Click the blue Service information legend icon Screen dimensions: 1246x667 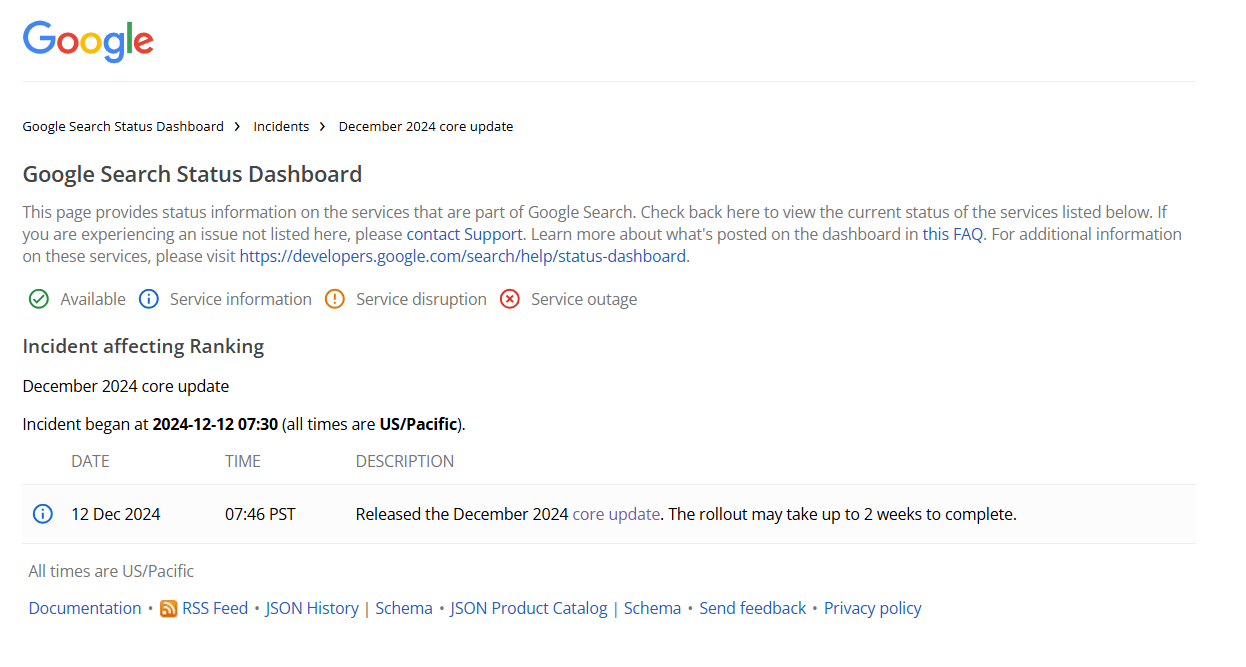(149, 299)
